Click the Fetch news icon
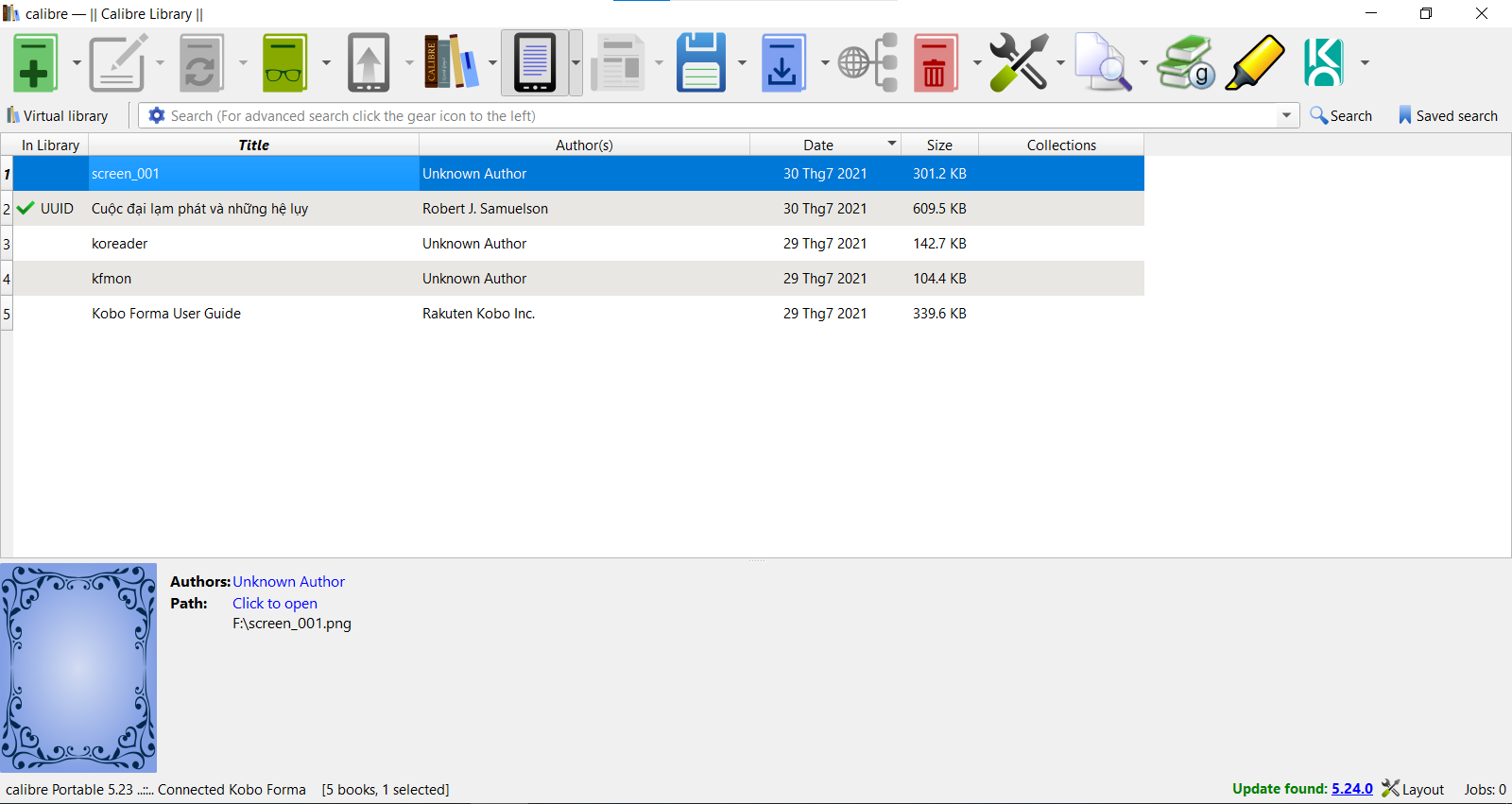The height and width of the screenshot is (804, 1512). point(618,62)
